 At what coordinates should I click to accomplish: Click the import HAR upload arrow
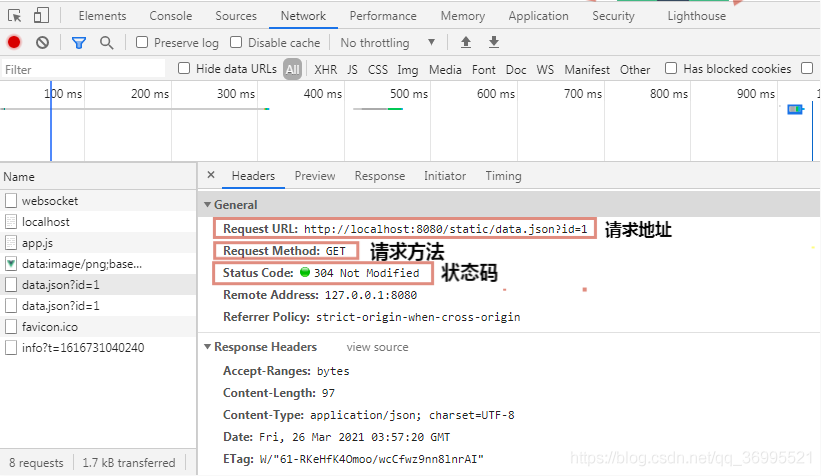coord(465,42)
